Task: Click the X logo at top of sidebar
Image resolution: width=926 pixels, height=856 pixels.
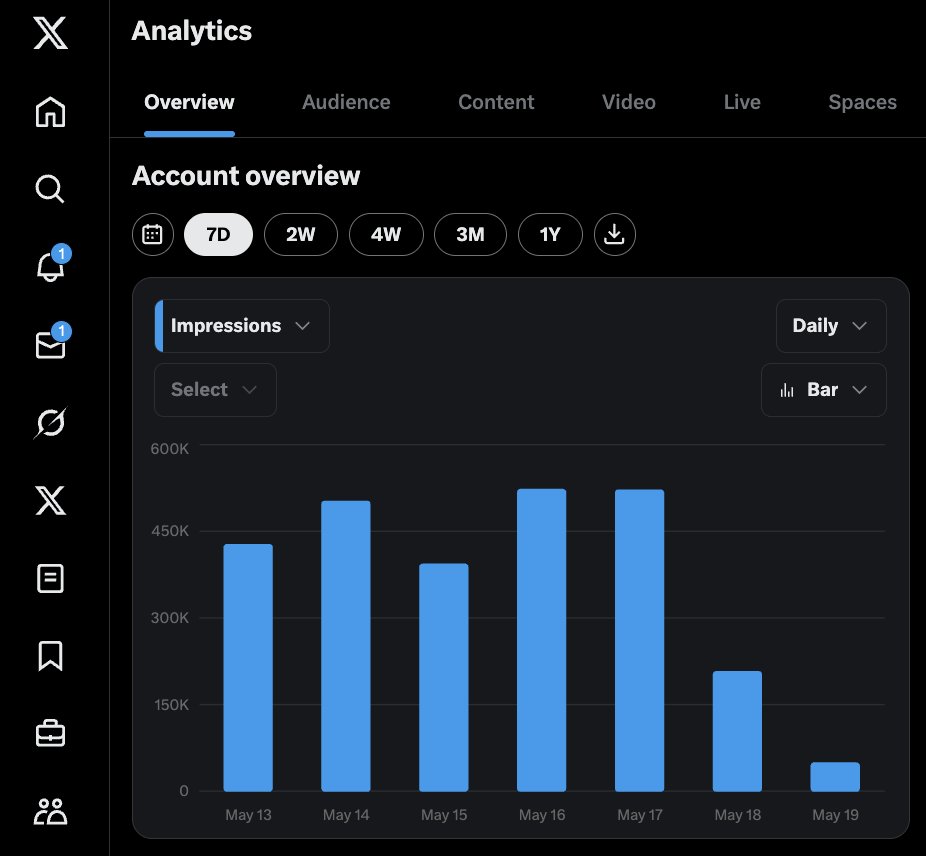Action: pyautogui.click(x=50, y=33)
